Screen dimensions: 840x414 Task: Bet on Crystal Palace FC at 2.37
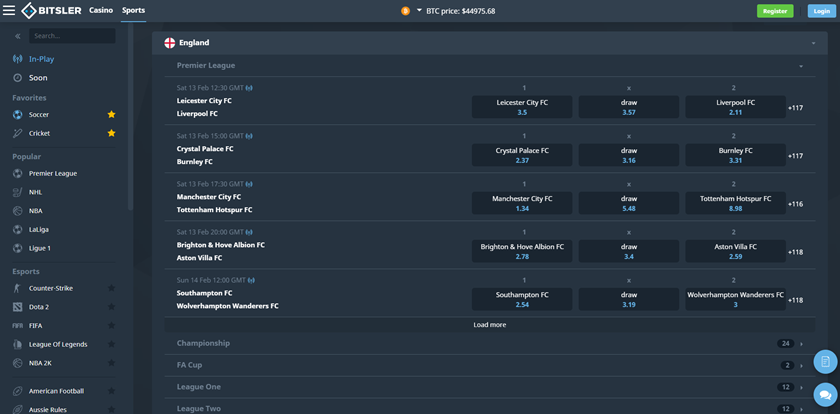pyautogui.click(x=522, y=155)
